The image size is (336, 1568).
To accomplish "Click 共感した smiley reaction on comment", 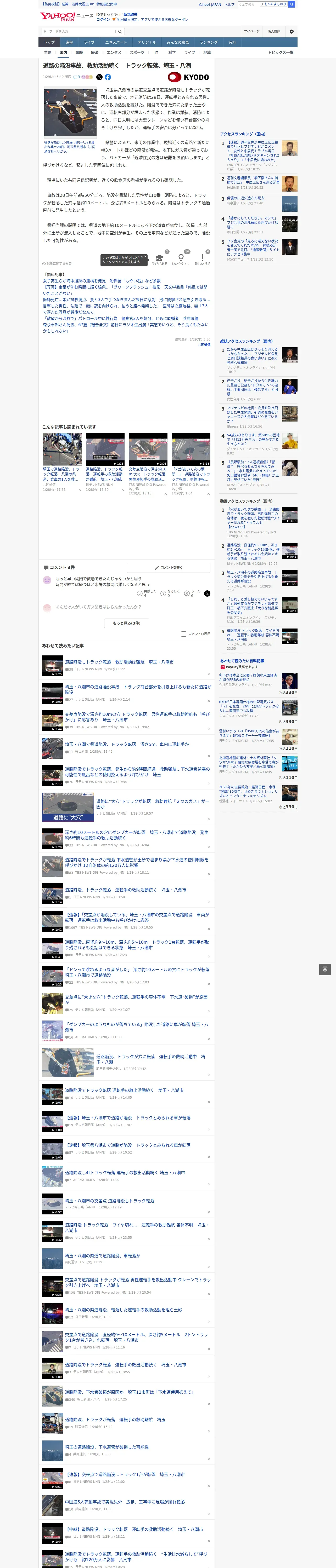I will click(x=140, y=593).
